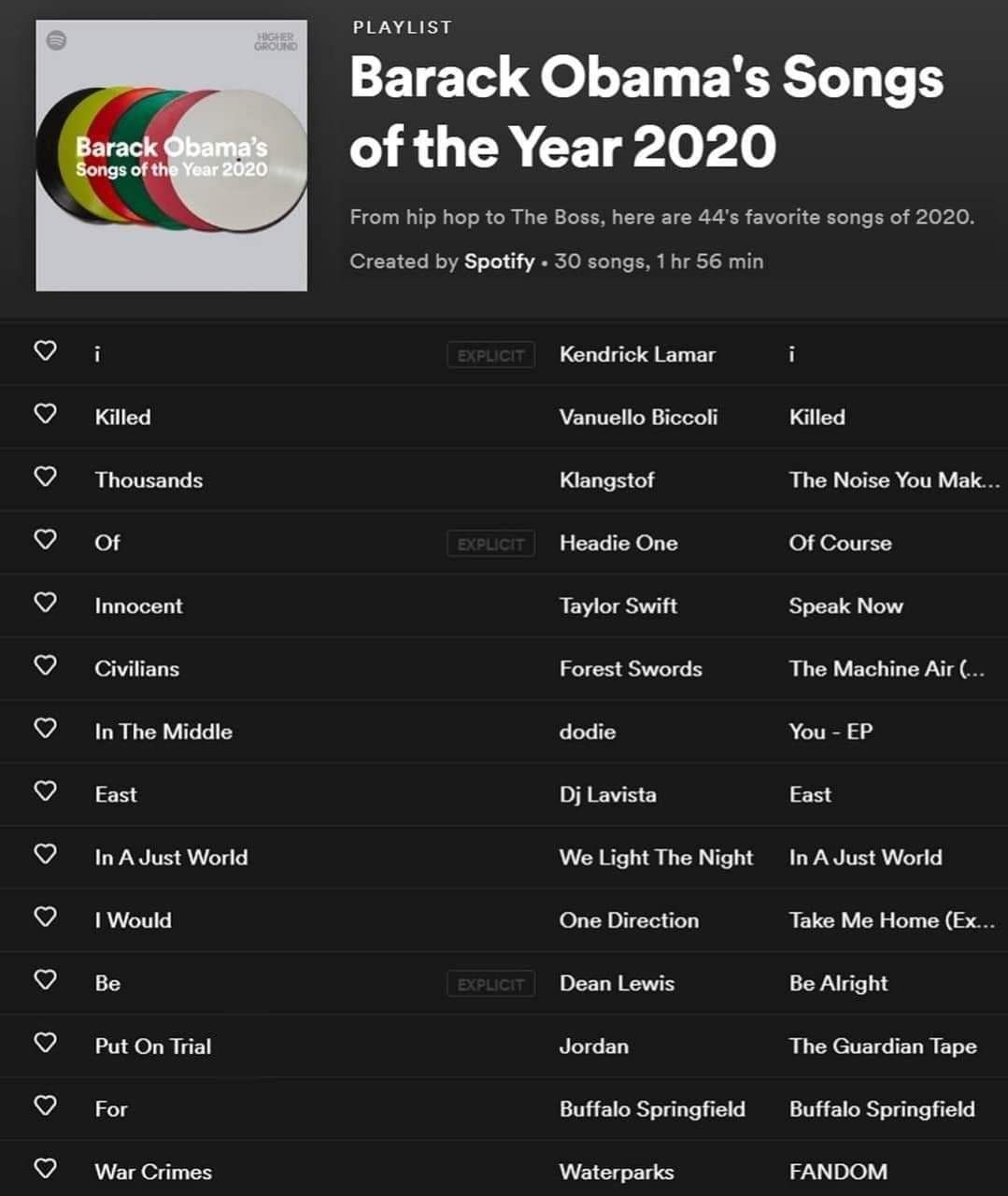Save 'Civilians' track with heart icon
Image resolution: width=1008 pixels, height=1196 pixels.
pos(45,664)
